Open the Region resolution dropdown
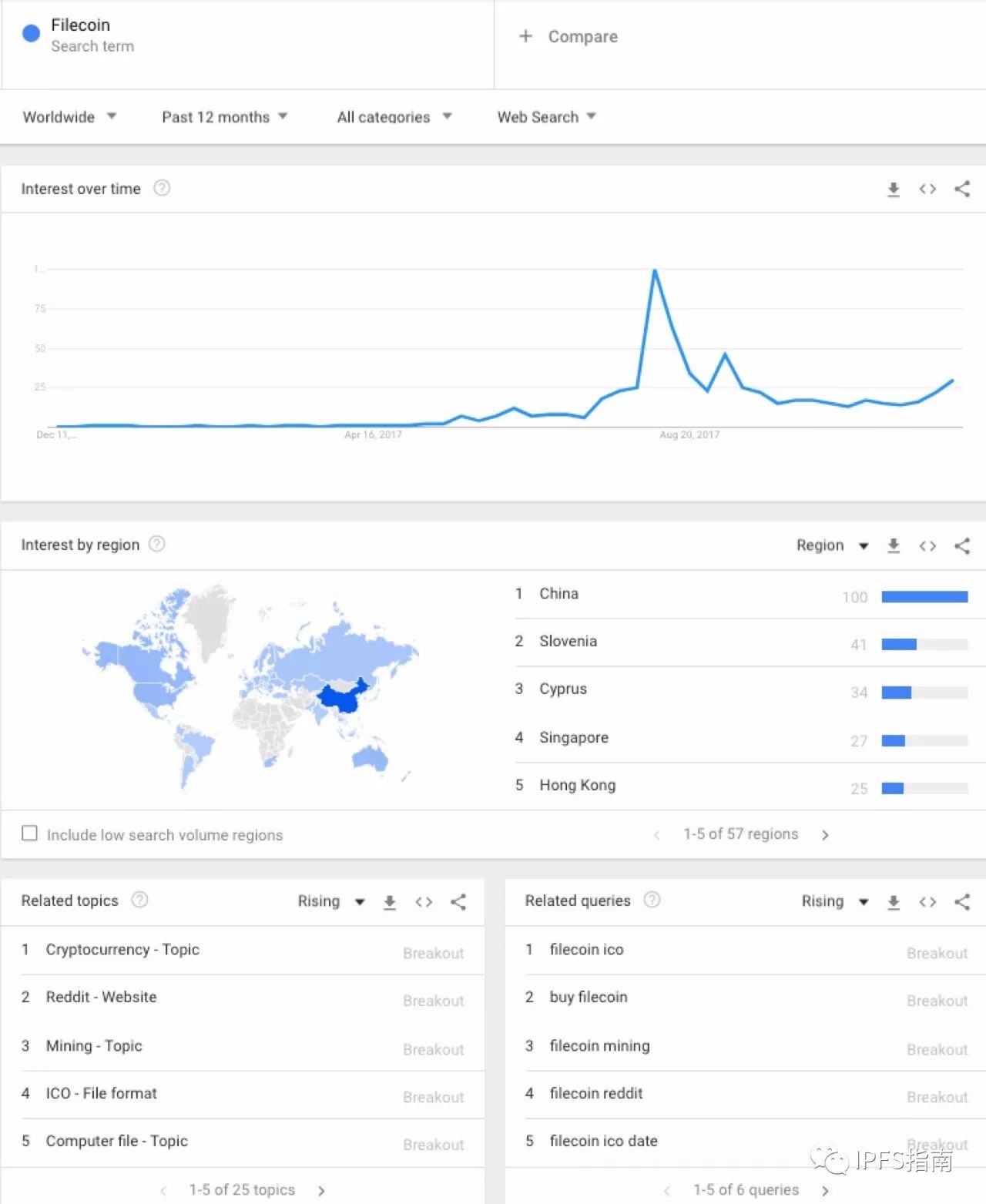 pyautogui.click(x=833, y=545)
